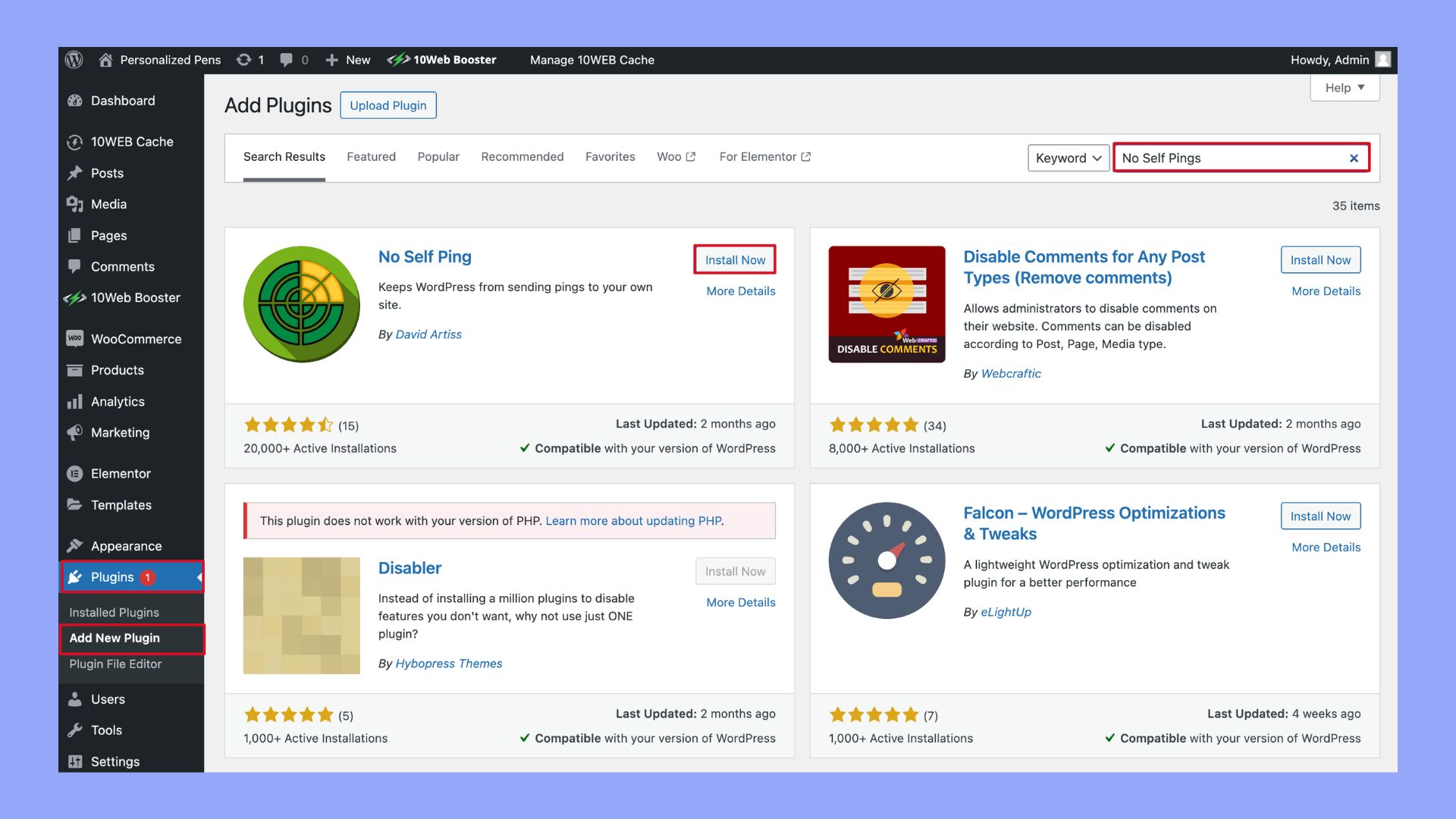The image size is (1456, 819).
Task: Open the updates icon in admin bar
Action: point(243,60)
